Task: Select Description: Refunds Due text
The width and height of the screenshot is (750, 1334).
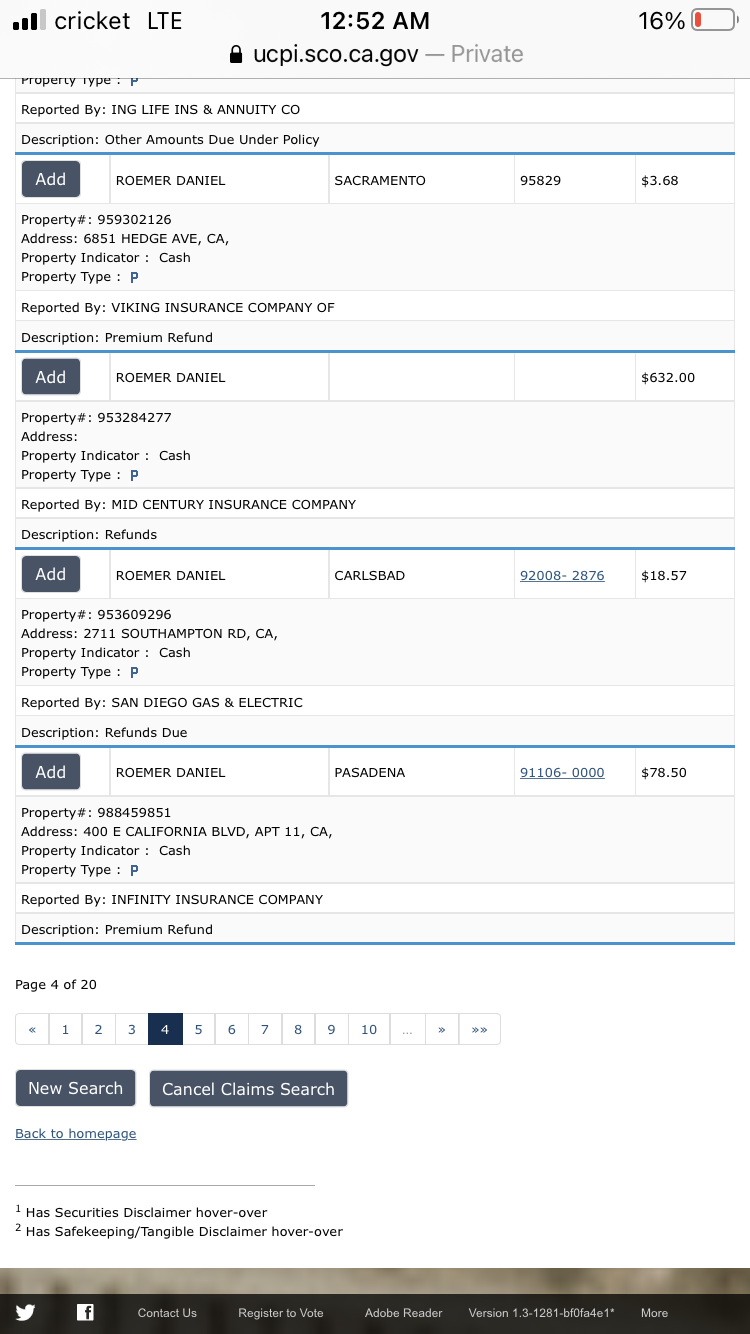Action: pos(104,732)
